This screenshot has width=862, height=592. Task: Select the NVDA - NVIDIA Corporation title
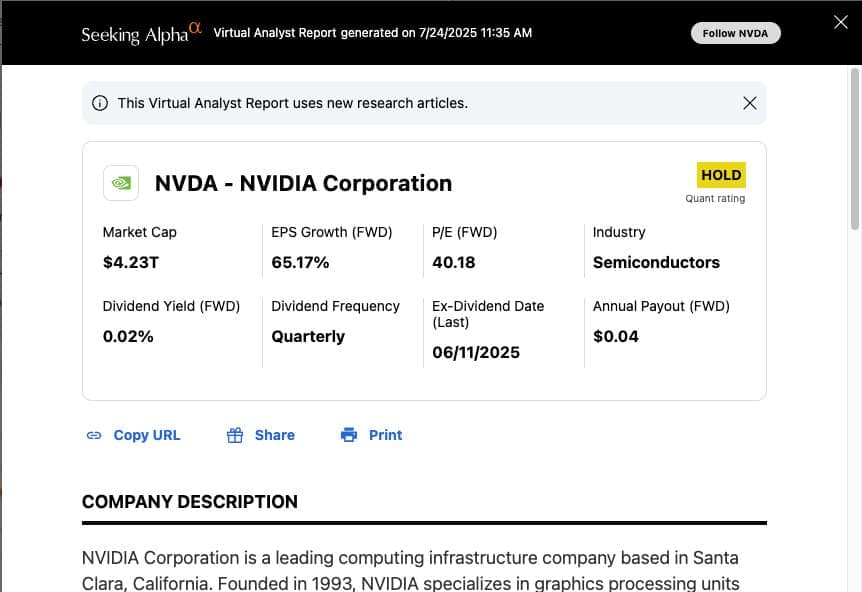303,184
